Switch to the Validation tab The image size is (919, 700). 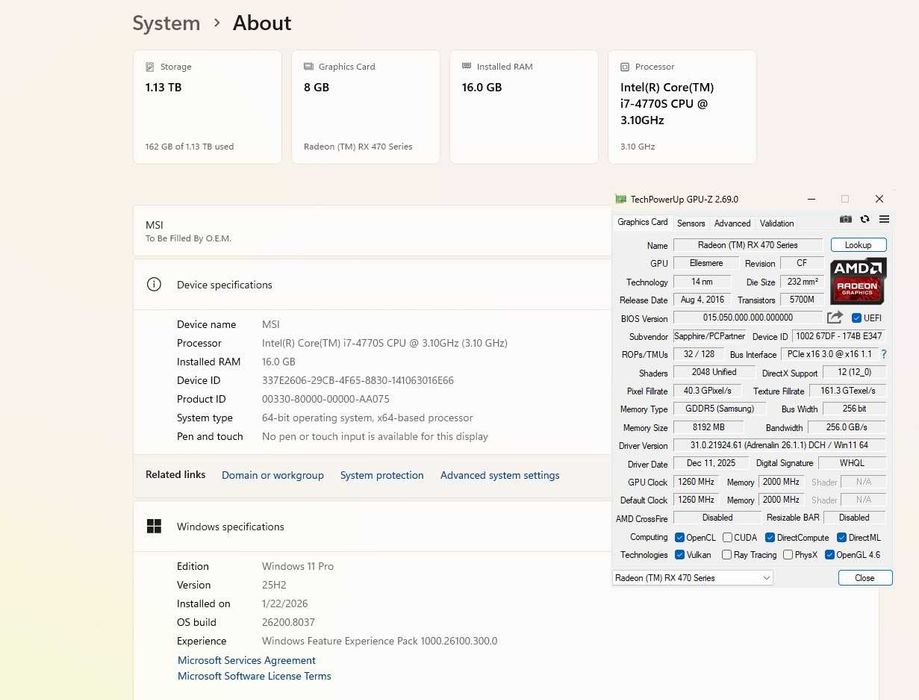tap(777, 223)
